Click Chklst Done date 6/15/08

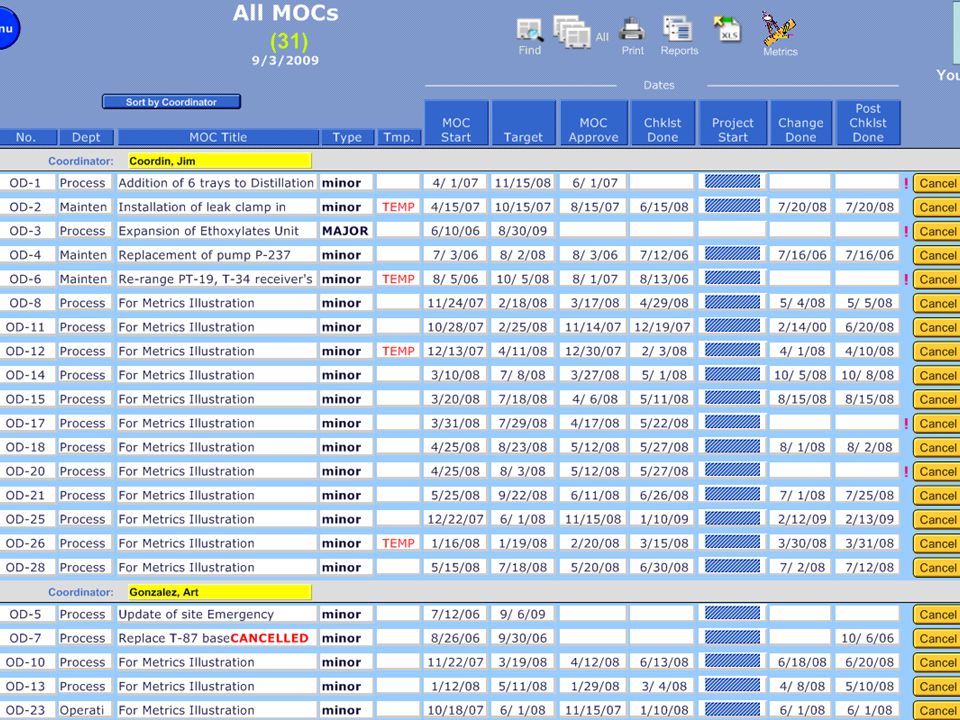coord(664,207)
